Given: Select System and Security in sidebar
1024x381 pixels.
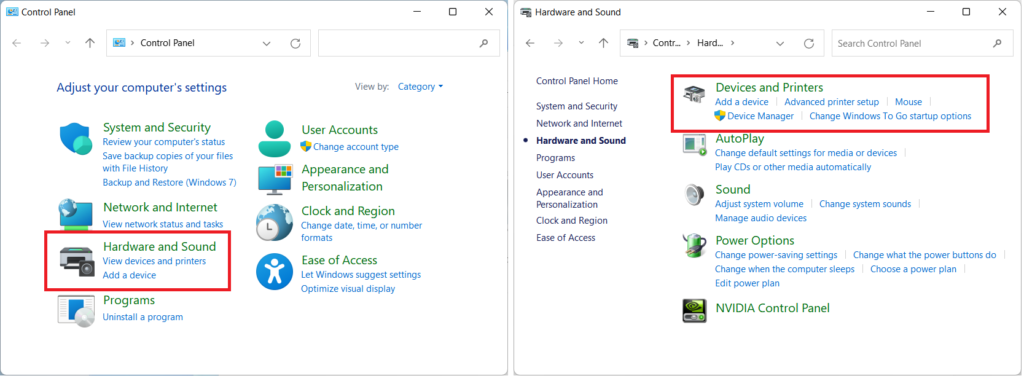Looking at the screenshot, I should (x=577, y=106).
